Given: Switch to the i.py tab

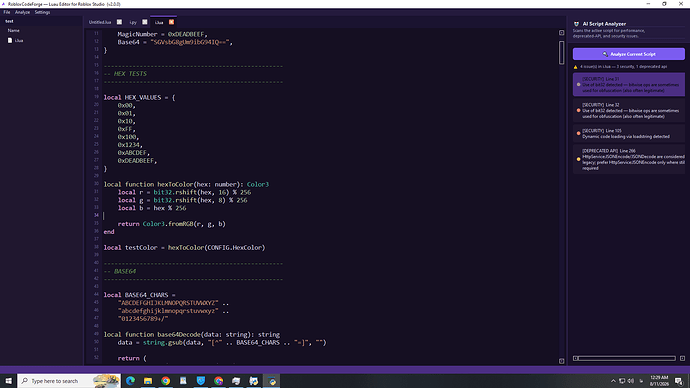Looking at the screenshot, I should 133,22.
